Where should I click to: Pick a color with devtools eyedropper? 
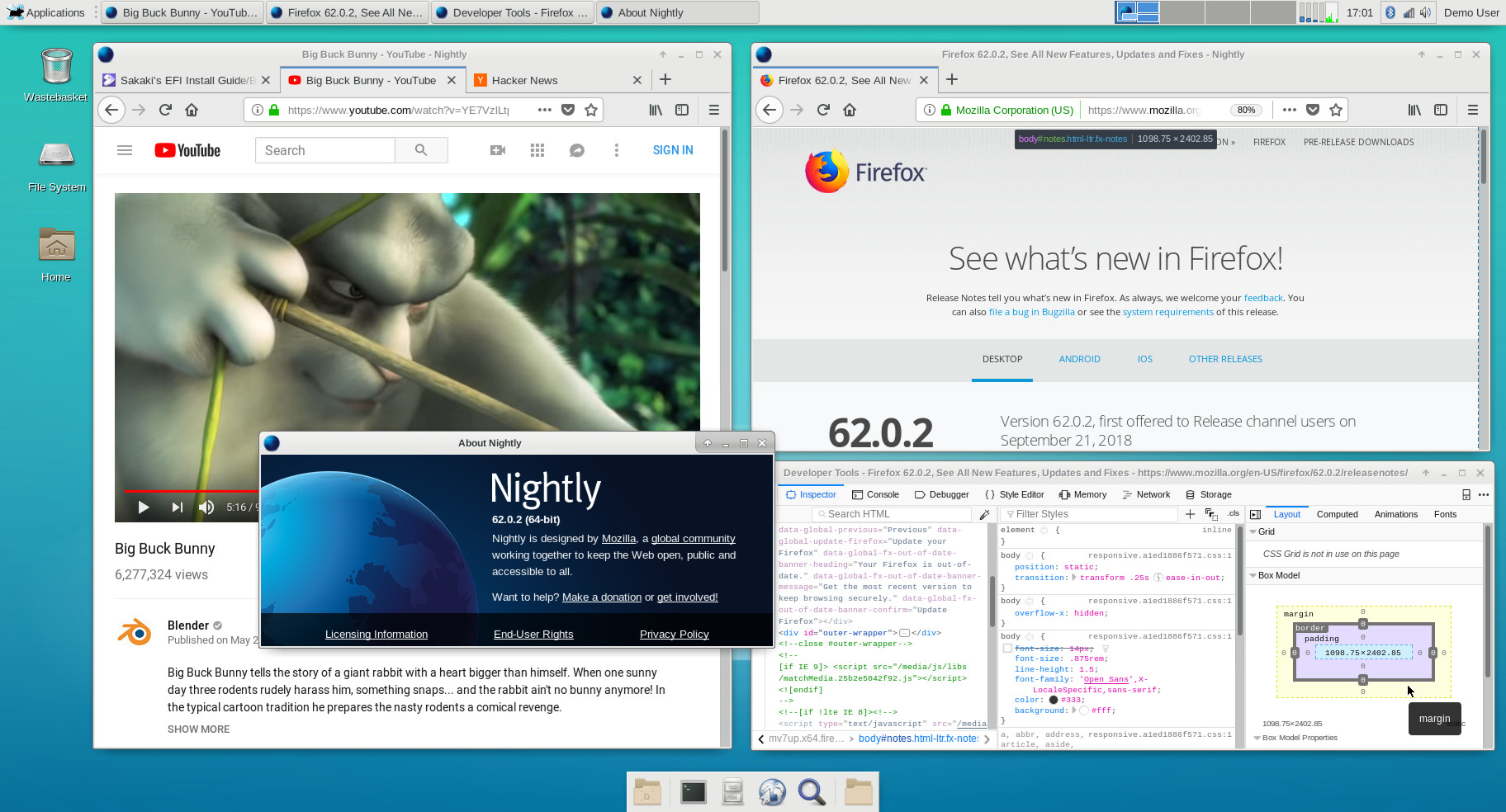pyautogui.click(x=984, y=514)
